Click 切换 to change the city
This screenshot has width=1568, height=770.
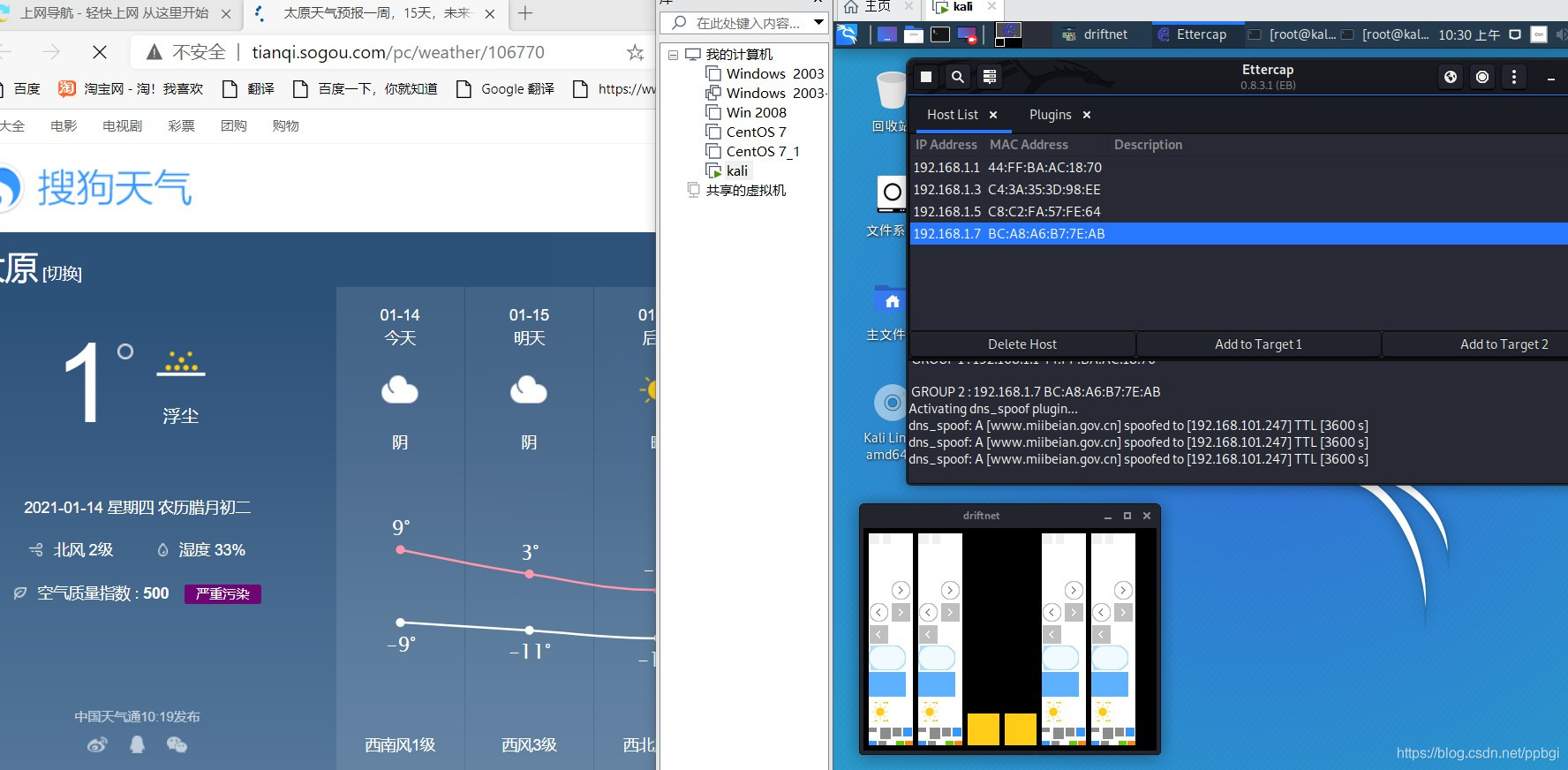point(62,274)
